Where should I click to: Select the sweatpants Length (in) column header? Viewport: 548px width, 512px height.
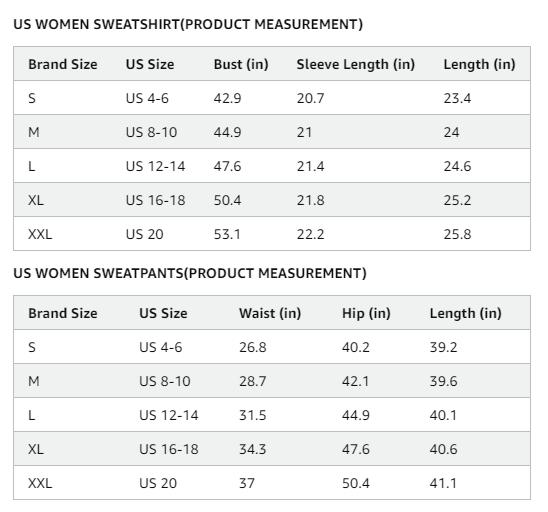tap(466, 313)
